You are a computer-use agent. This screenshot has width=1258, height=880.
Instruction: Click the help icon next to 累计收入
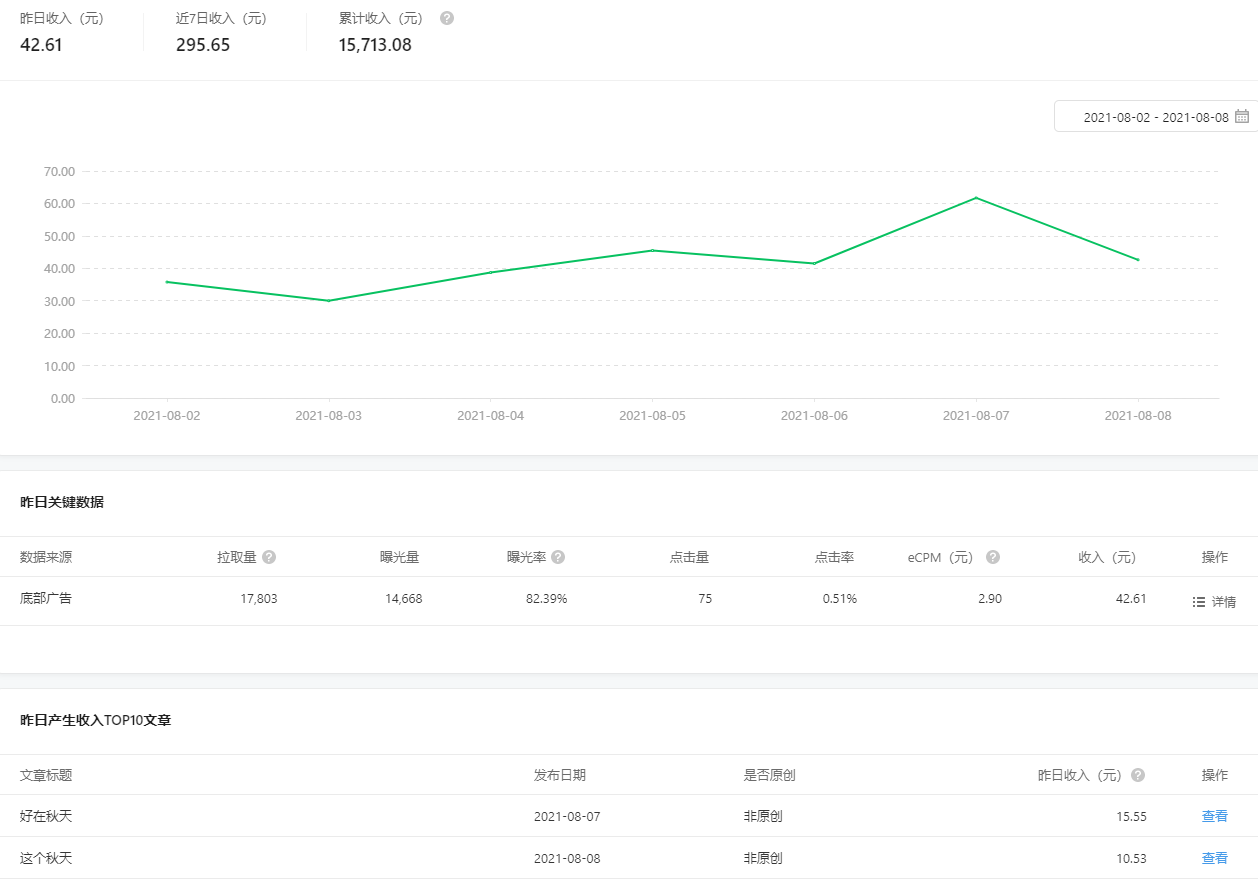click(x=447, y=18)
